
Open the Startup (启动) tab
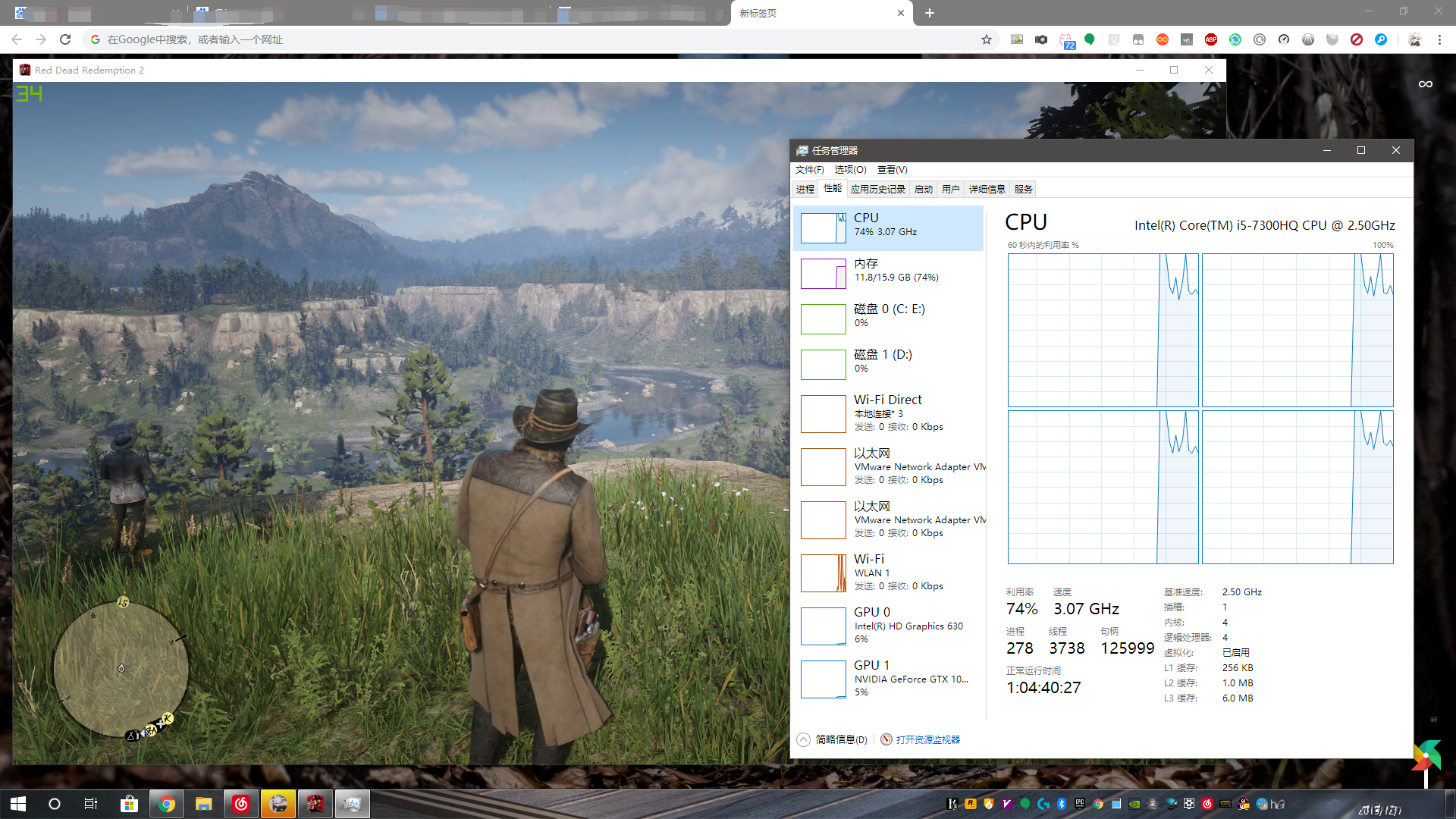pyautogui.click(x=923, y=190)
